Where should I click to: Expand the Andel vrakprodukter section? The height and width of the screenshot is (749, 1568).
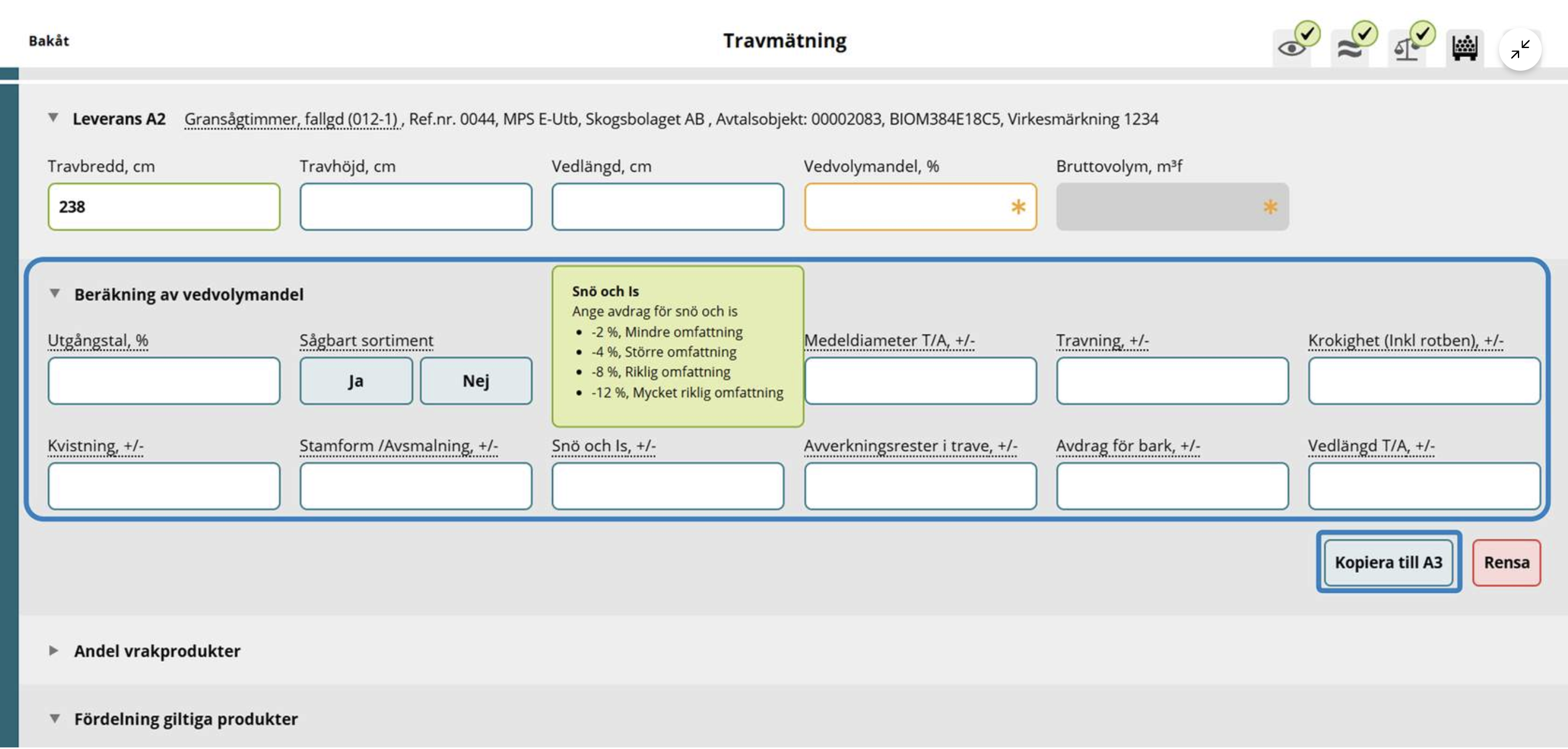click(x=54, y=650)
